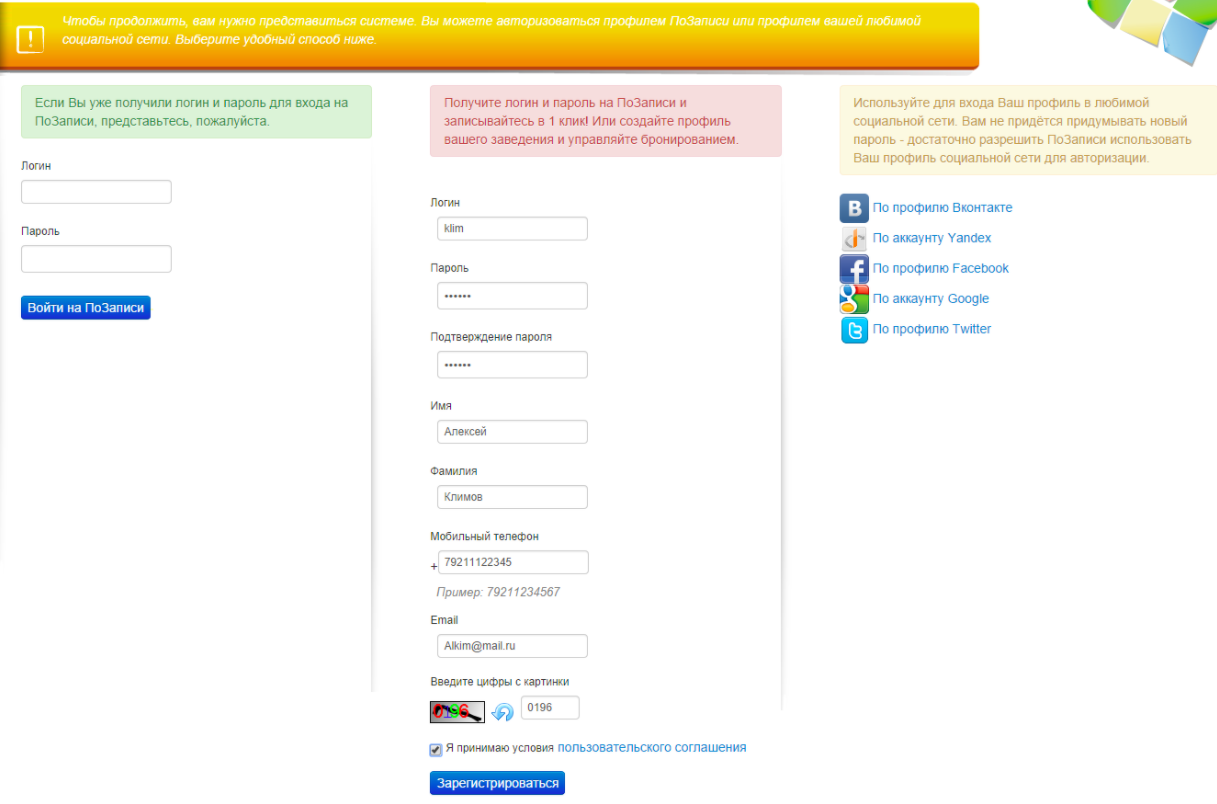Click the Vkontakte social login icon
Screen dimensions: 1217x804
coord(854,208)
